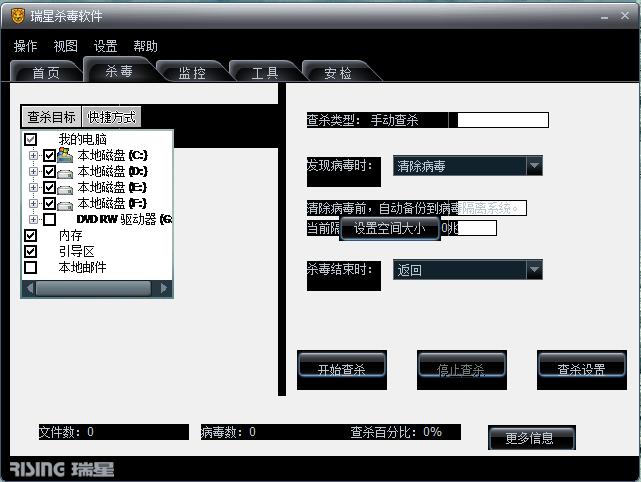Screen dimensions: 641x482
Task: Check the DVD RW 驱动器 checkbox
Action: coord(49,220)
